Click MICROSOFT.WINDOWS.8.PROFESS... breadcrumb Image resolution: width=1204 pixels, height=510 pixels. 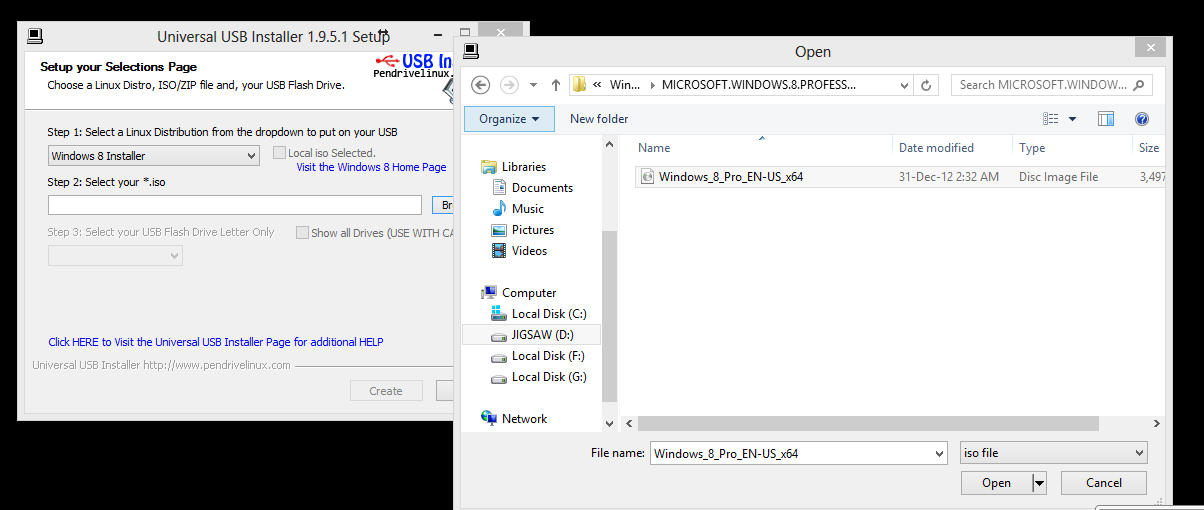click(759, 85)
